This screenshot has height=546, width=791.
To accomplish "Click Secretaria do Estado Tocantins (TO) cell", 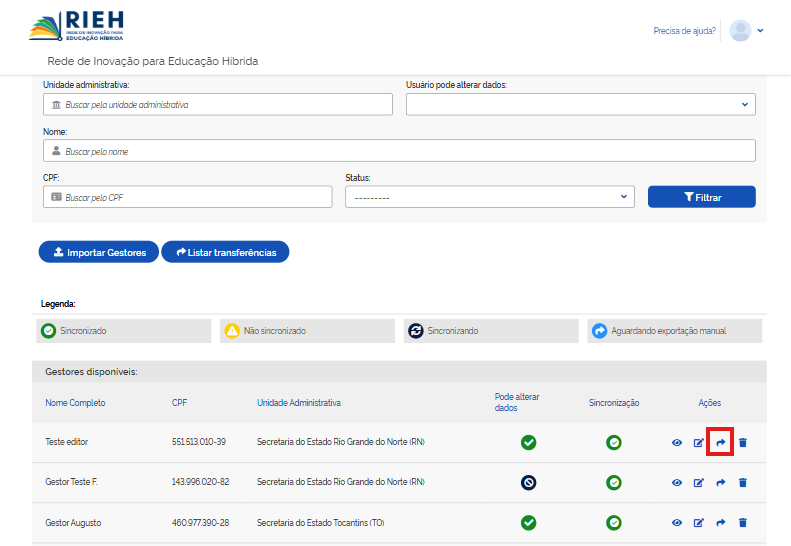I will pyautogui.click(x=320, y=523).
